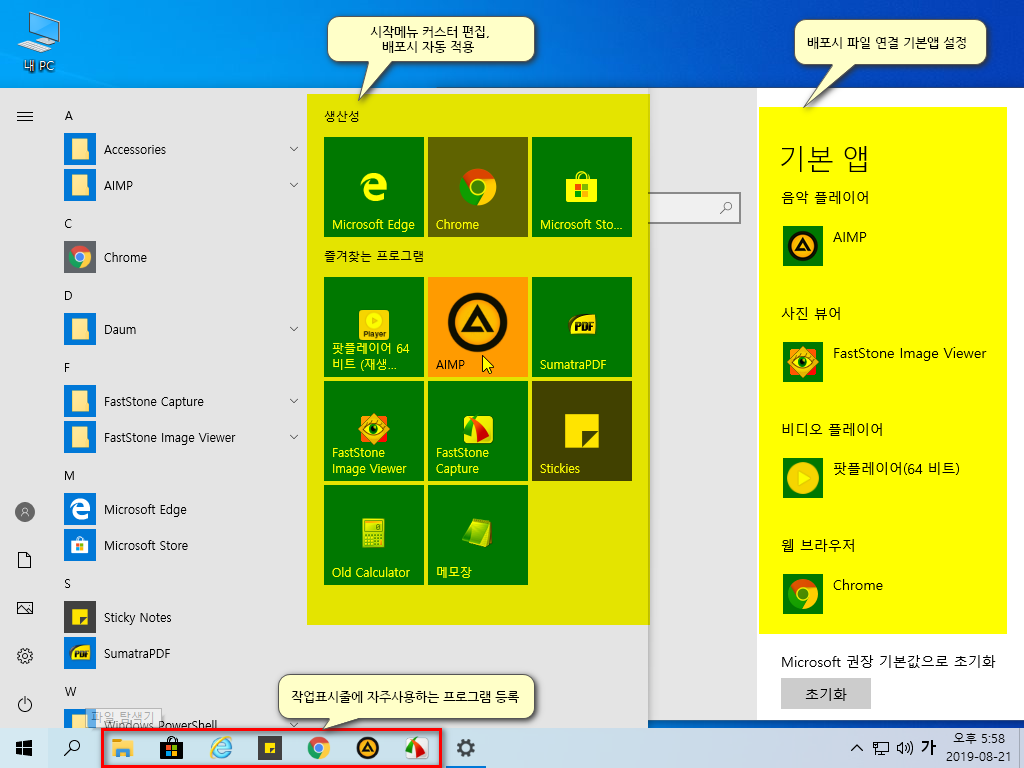Open Settings from the Start sidebar

point(25,656)
